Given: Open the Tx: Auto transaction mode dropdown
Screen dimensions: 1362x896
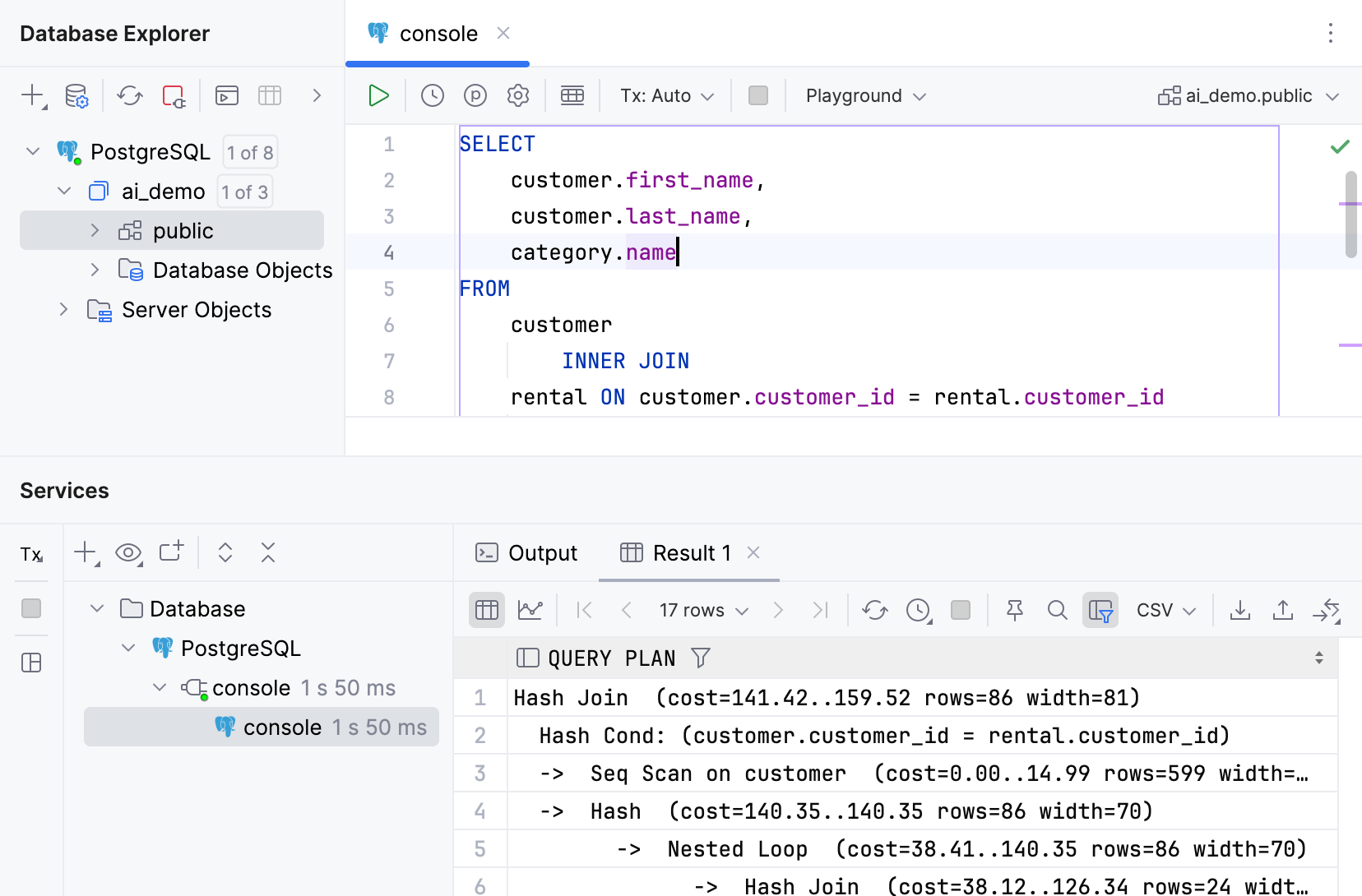Looking at the screenshot, I should (x=666, y=95).
